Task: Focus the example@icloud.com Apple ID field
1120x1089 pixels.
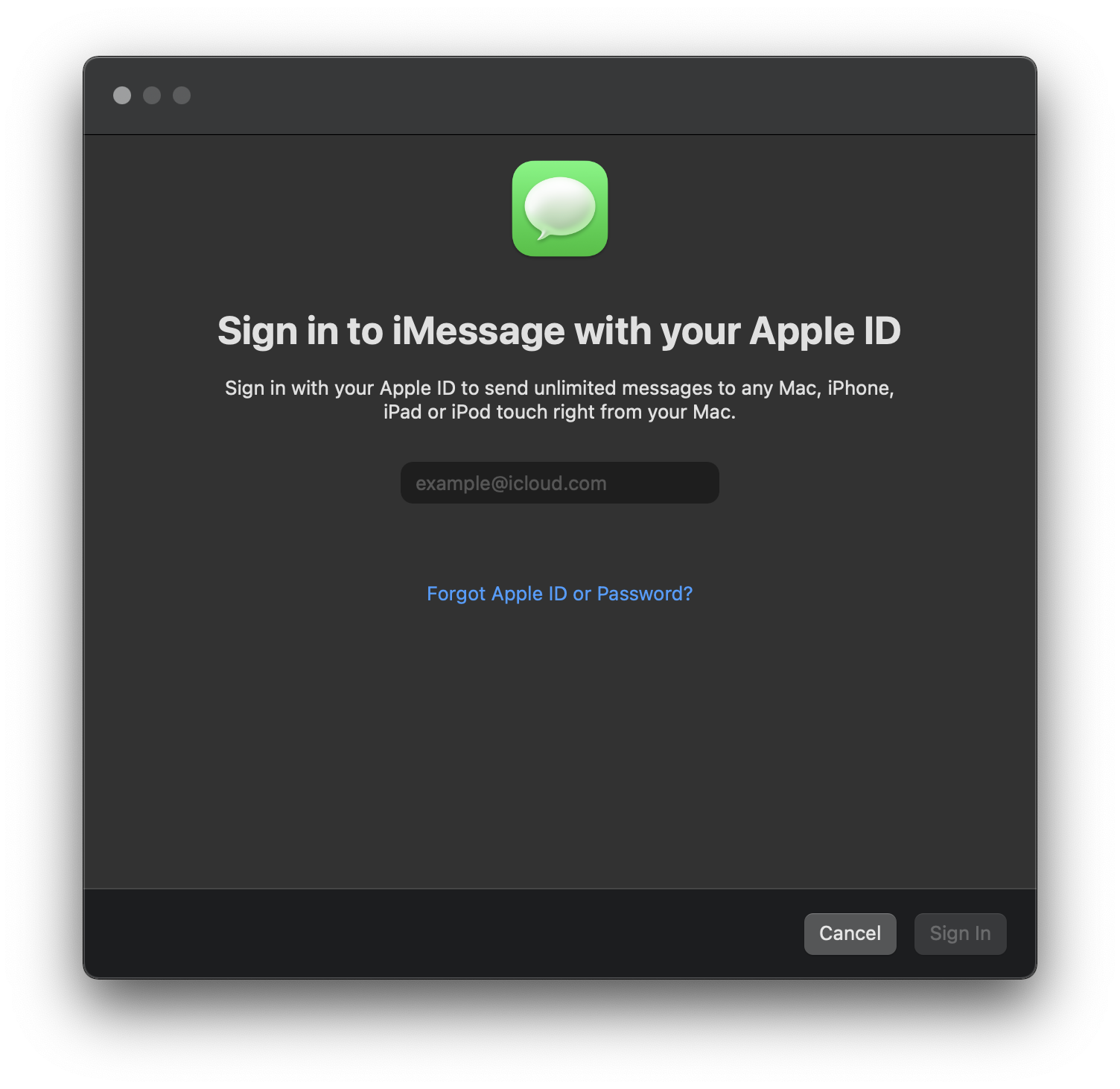Action: point(560,483)
